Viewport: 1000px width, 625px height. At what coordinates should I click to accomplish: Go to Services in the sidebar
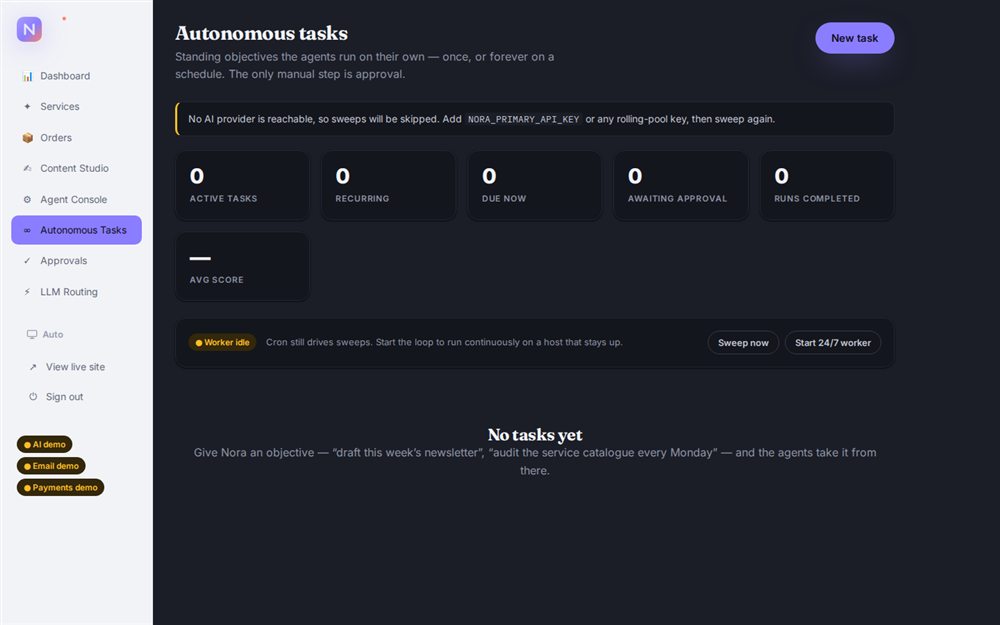click(77, 107)
